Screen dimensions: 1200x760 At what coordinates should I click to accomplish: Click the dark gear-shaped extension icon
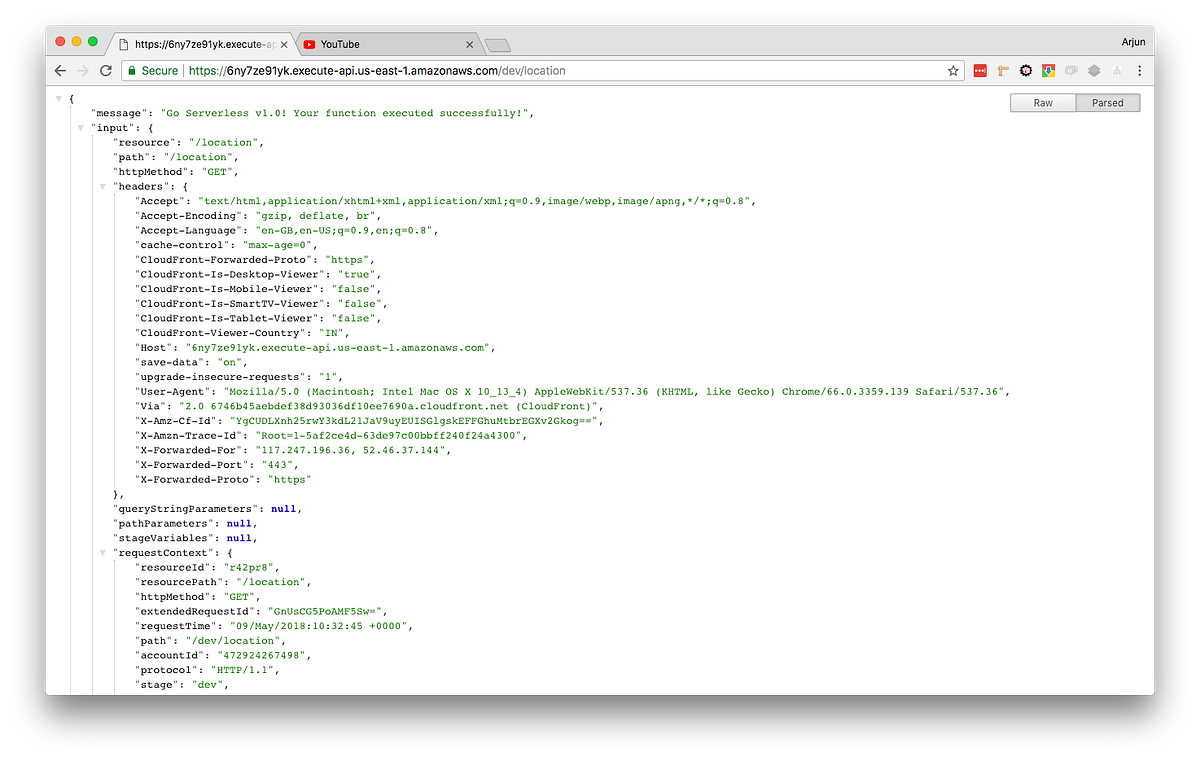[1026, 70]
